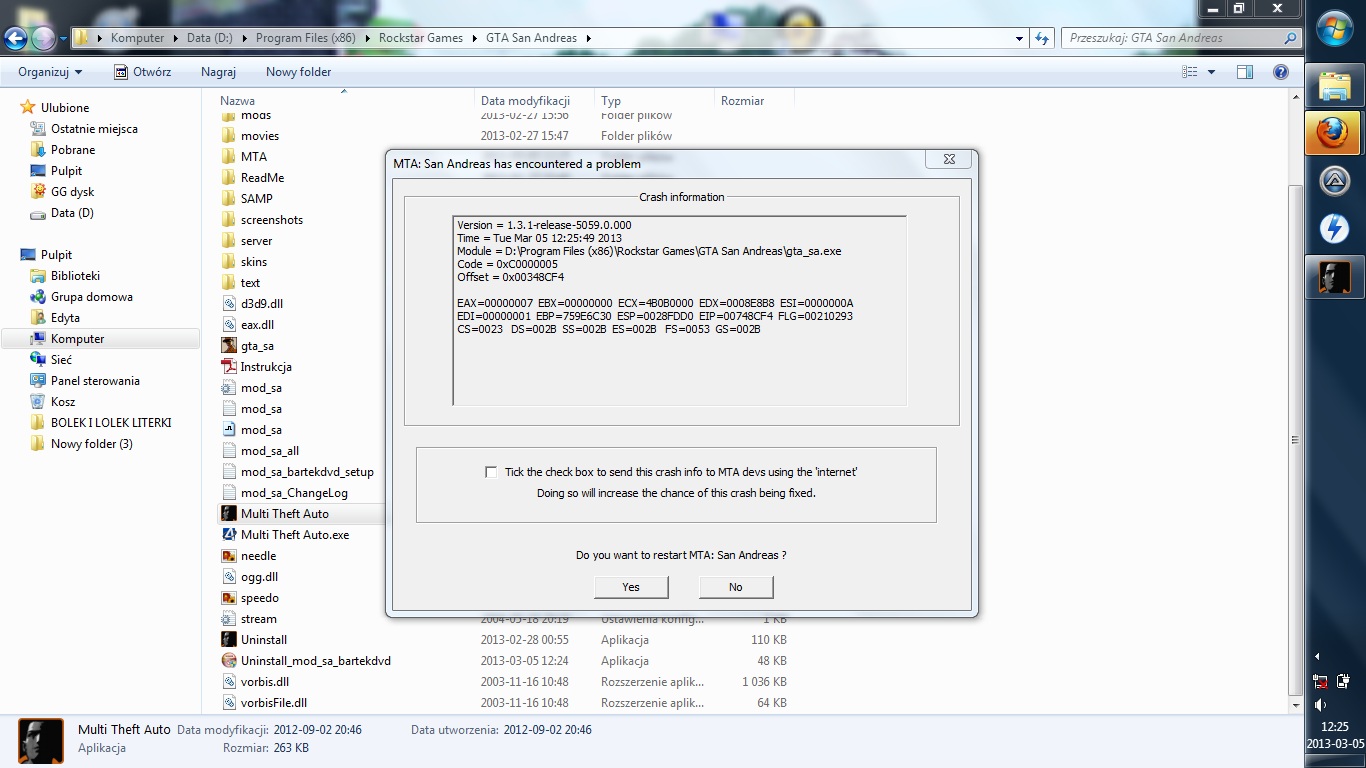Viewport: 1366px width, 768px height.
Task: Expand the arrow after Rockstar Games breadcrumb
Action: tap(473, 38)
